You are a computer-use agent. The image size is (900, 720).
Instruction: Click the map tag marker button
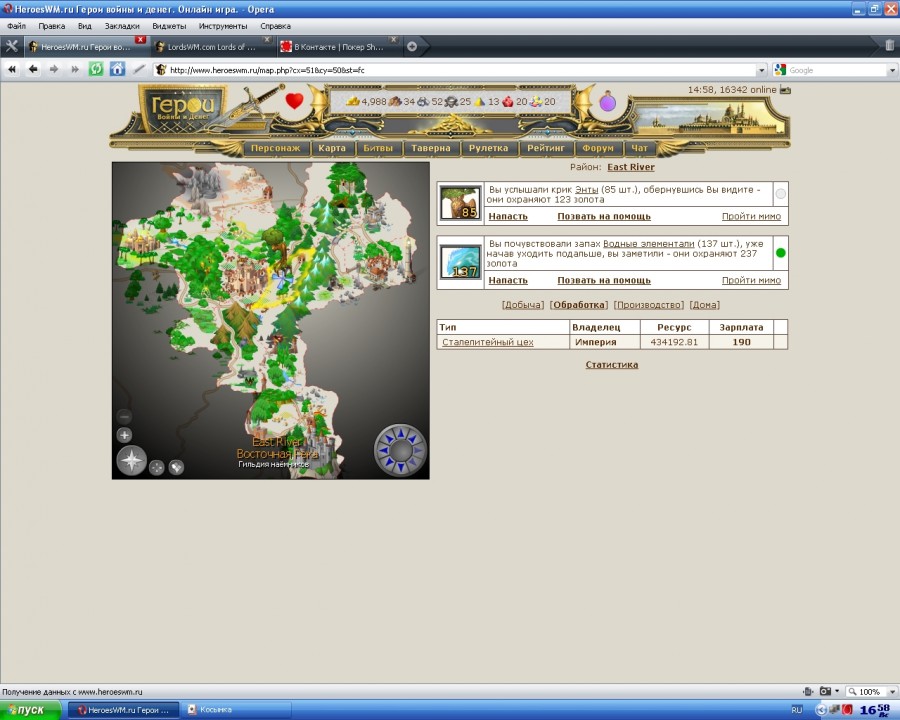click(176, 467)
